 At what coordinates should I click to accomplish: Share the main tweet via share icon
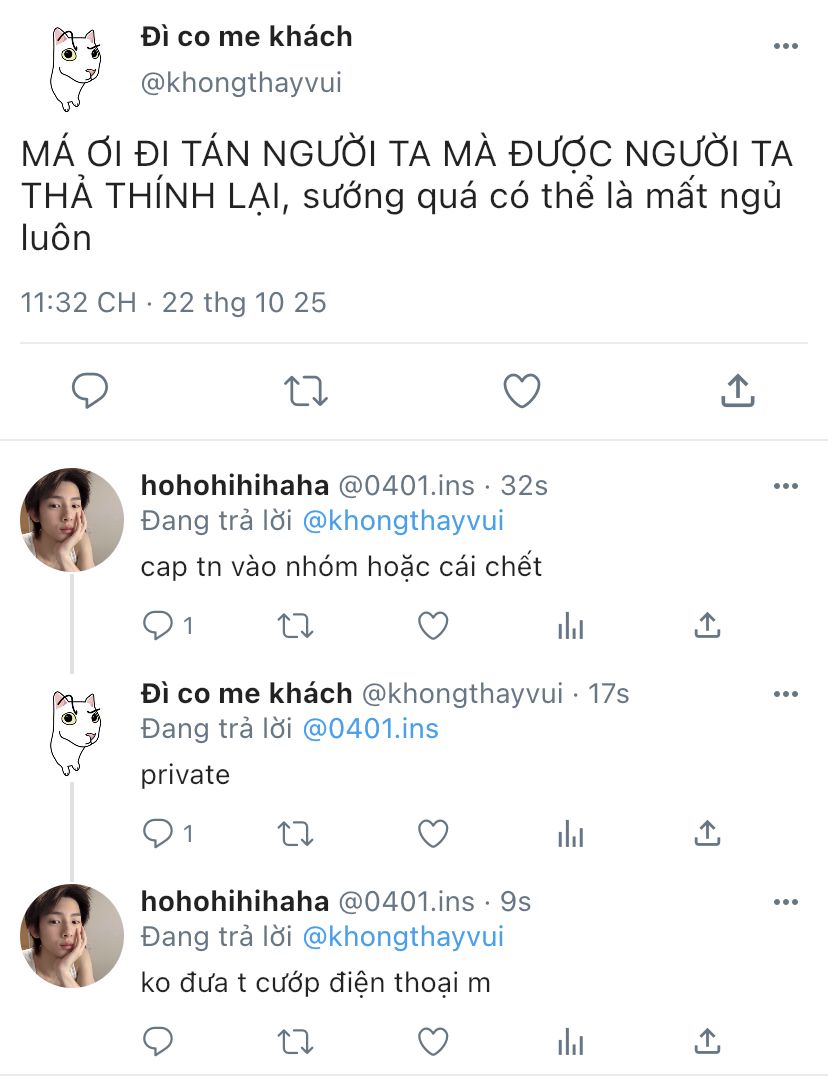coord(737,391)
